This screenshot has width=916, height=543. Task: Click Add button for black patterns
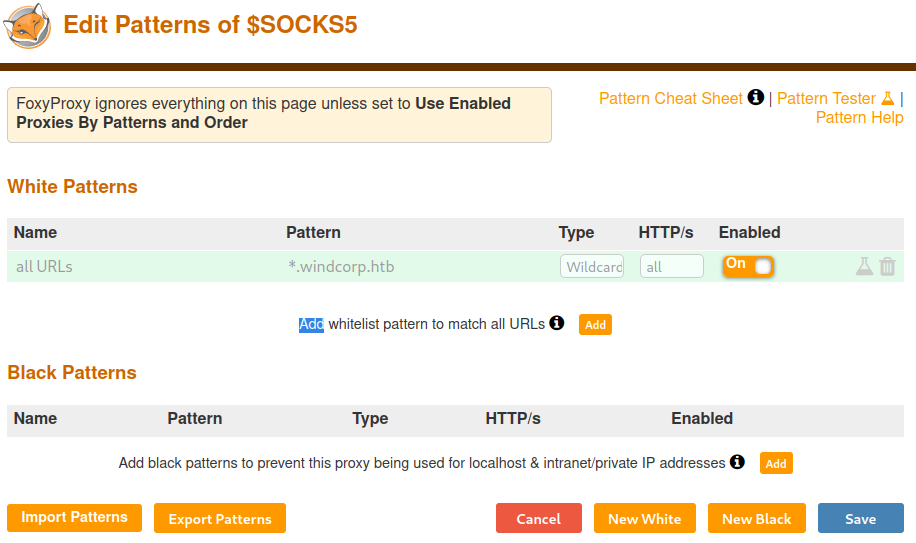pyautogui.click(x=776, y=463)
